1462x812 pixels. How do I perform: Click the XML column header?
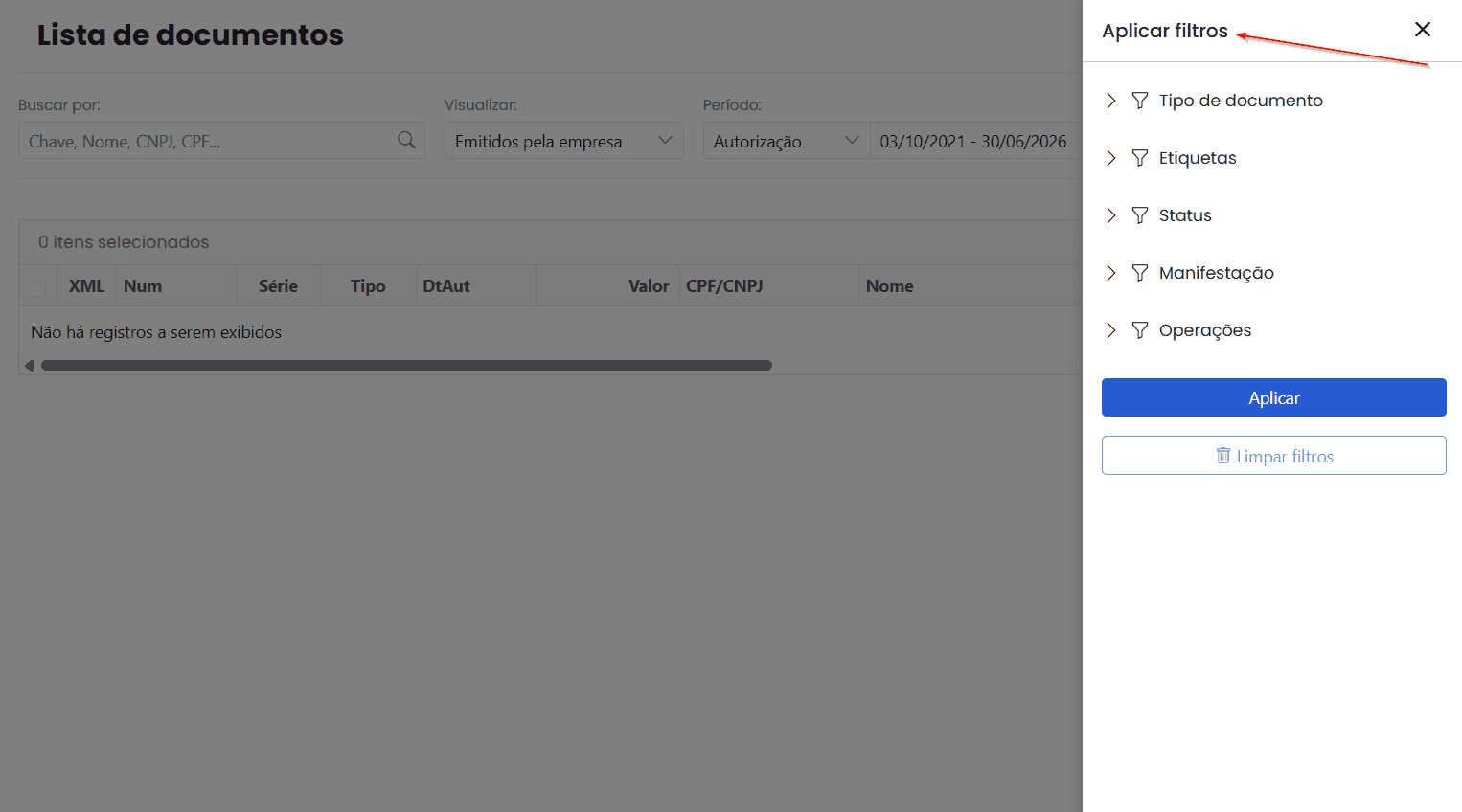86,286
